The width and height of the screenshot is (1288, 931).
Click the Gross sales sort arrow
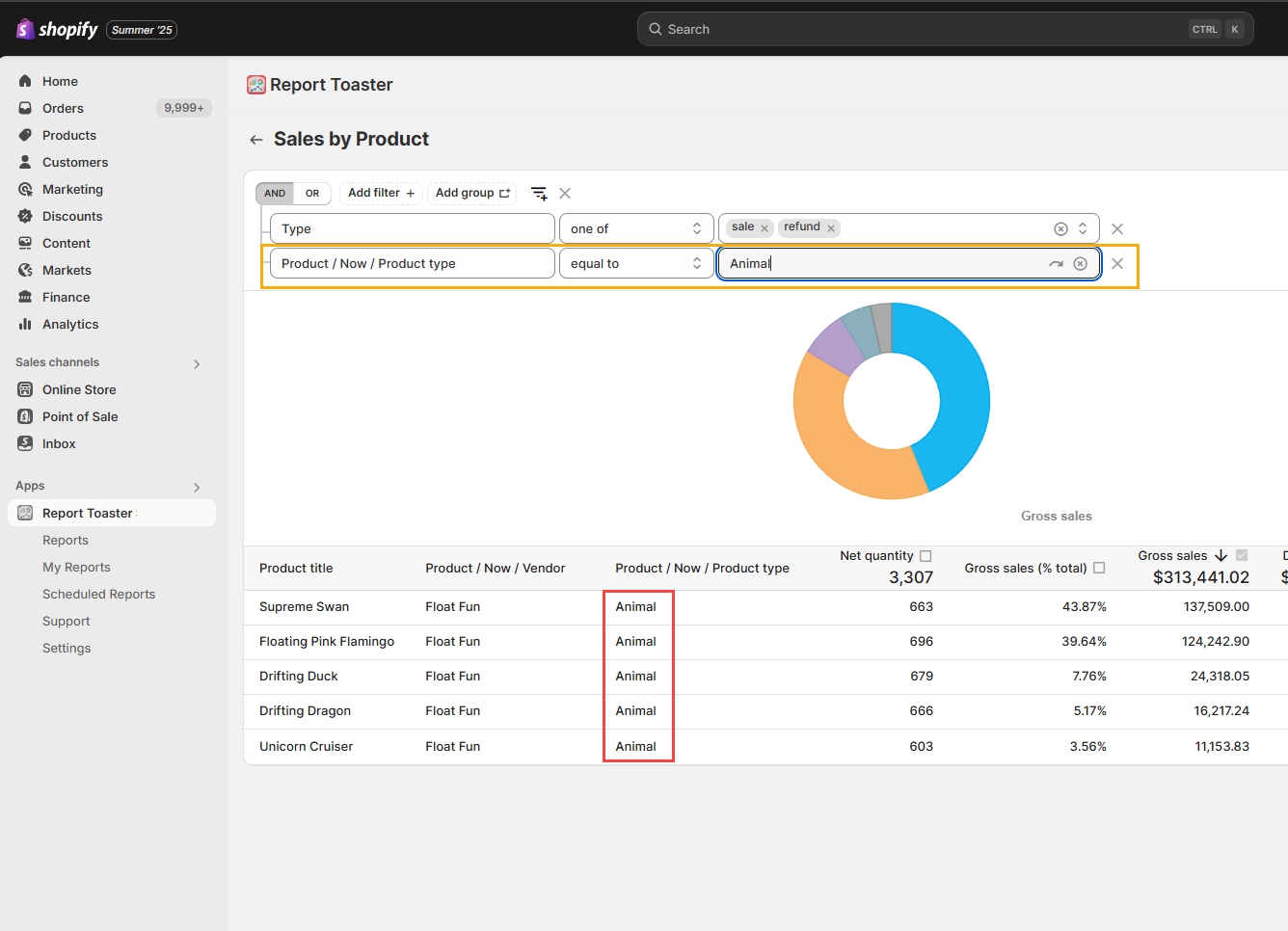click(1221, 556)
